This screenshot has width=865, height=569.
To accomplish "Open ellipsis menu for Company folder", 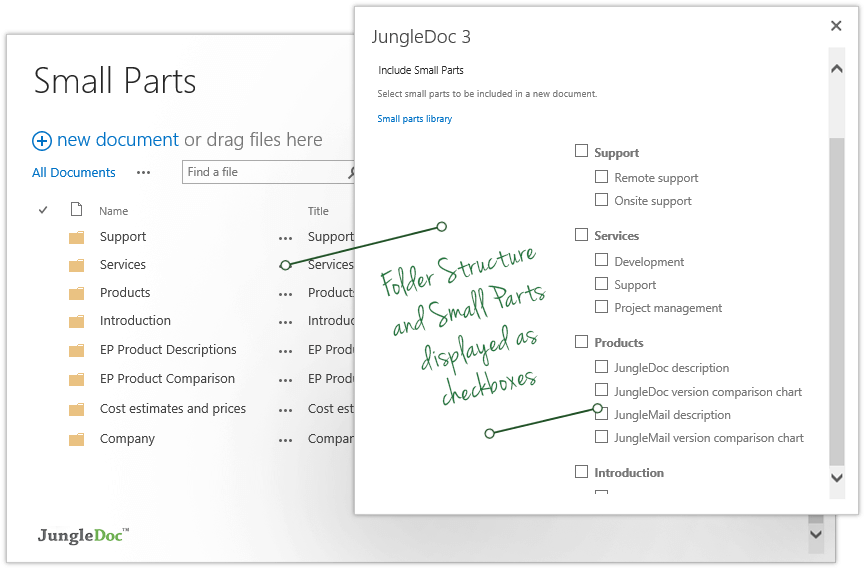I will click(x=285, y=441).
